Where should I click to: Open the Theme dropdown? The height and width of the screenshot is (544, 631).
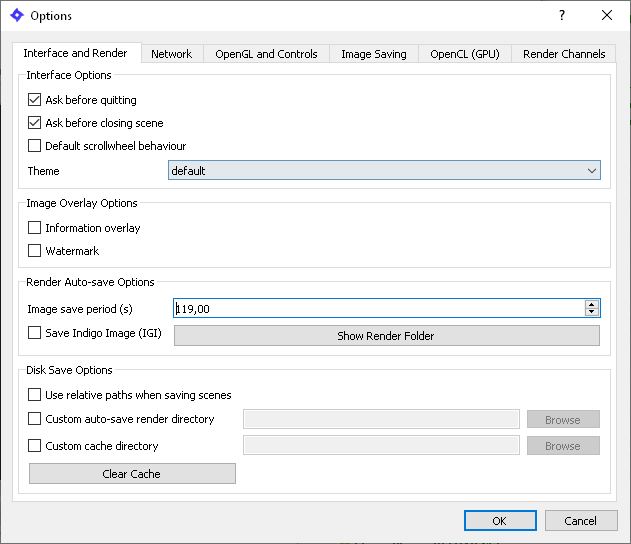point(384,171)
